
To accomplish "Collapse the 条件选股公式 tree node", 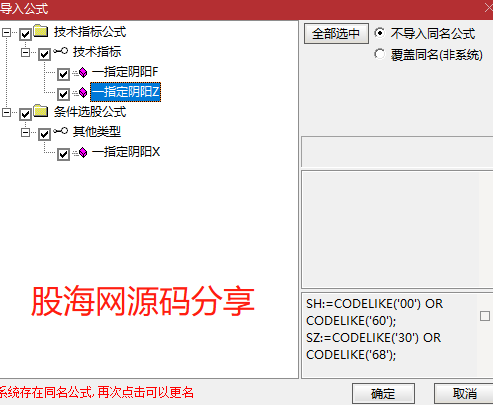I will [x=6, y=112].
